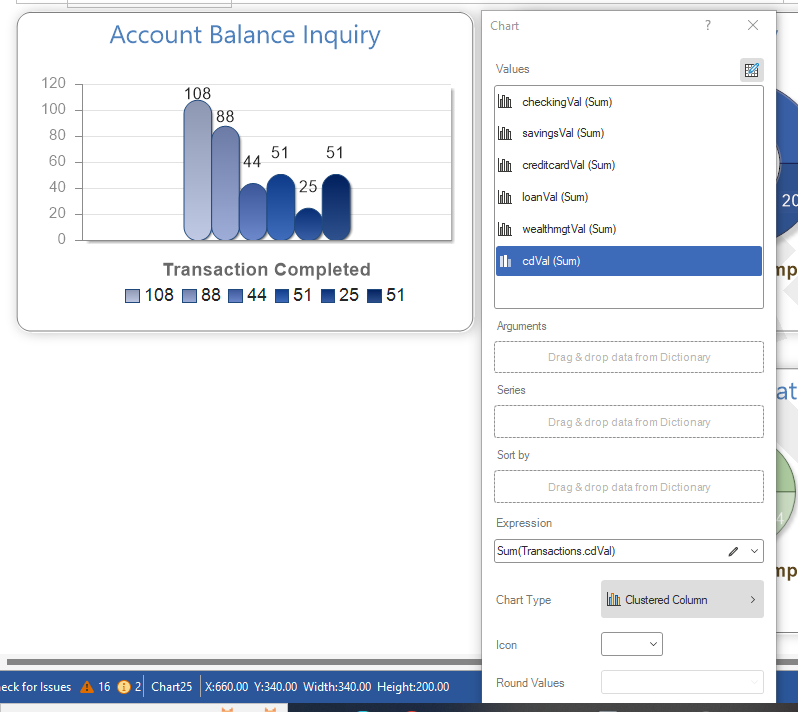Screen dimensions: 798x712
Task: Click the 25 bar in the chart
Action: click(x=308, y=224)
